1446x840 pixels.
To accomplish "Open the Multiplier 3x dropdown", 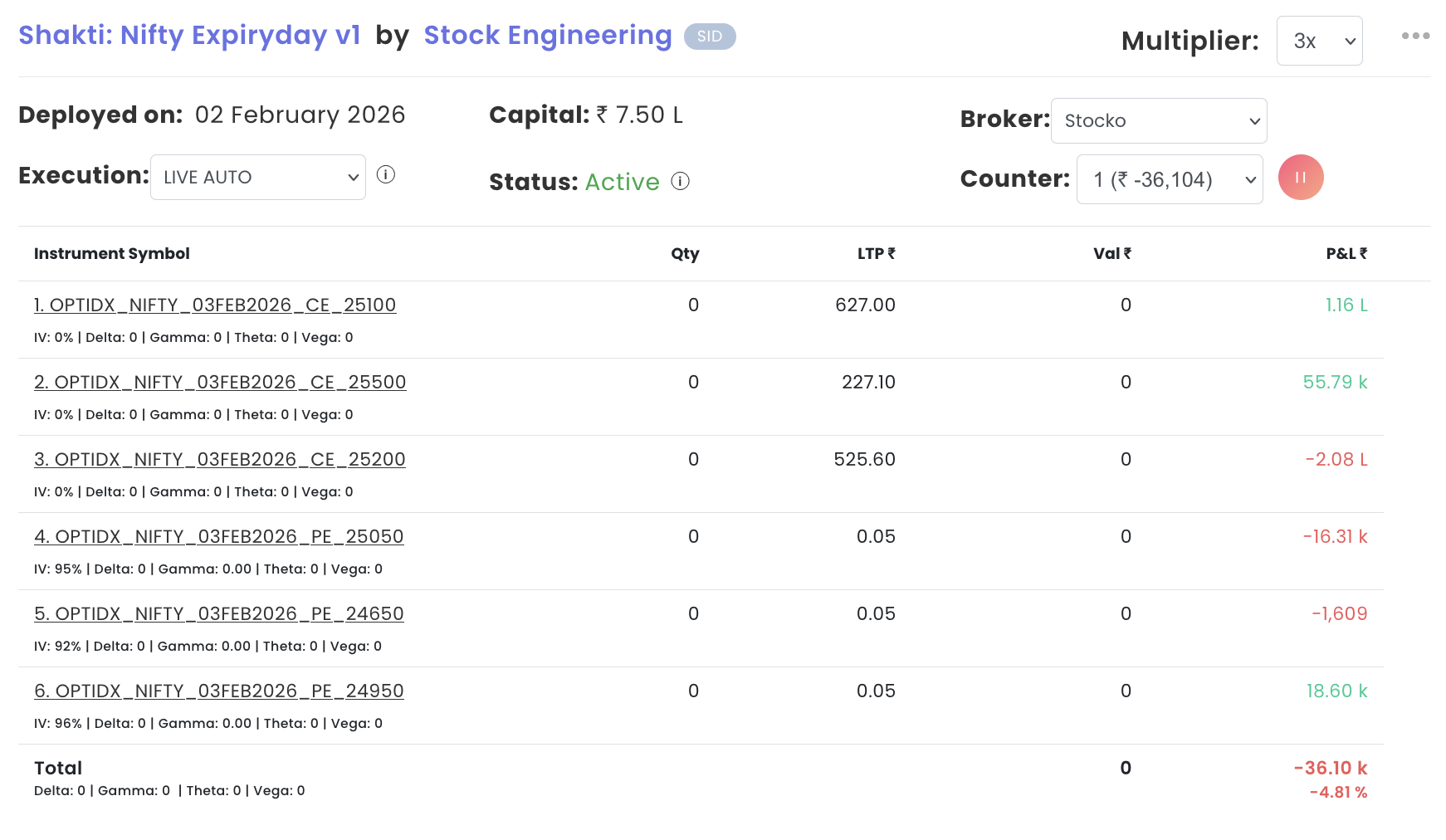I will pyautogui.click(x=1318, y=41).
